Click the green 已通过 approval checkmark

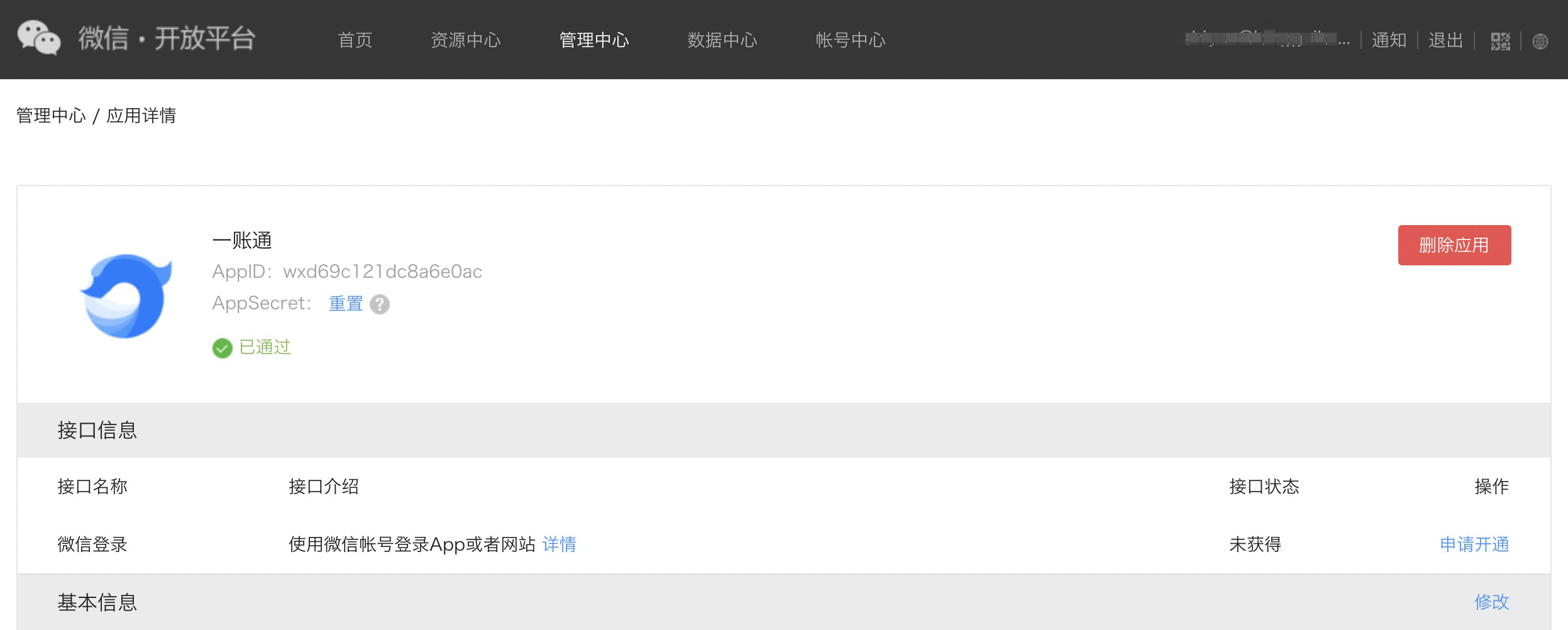222,348
